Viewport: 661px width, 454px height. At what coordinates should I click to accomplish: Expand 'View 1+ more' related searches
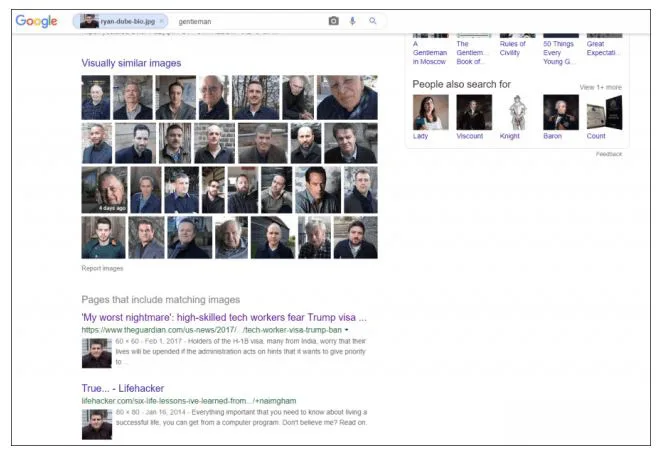click(x=600, y=87)
